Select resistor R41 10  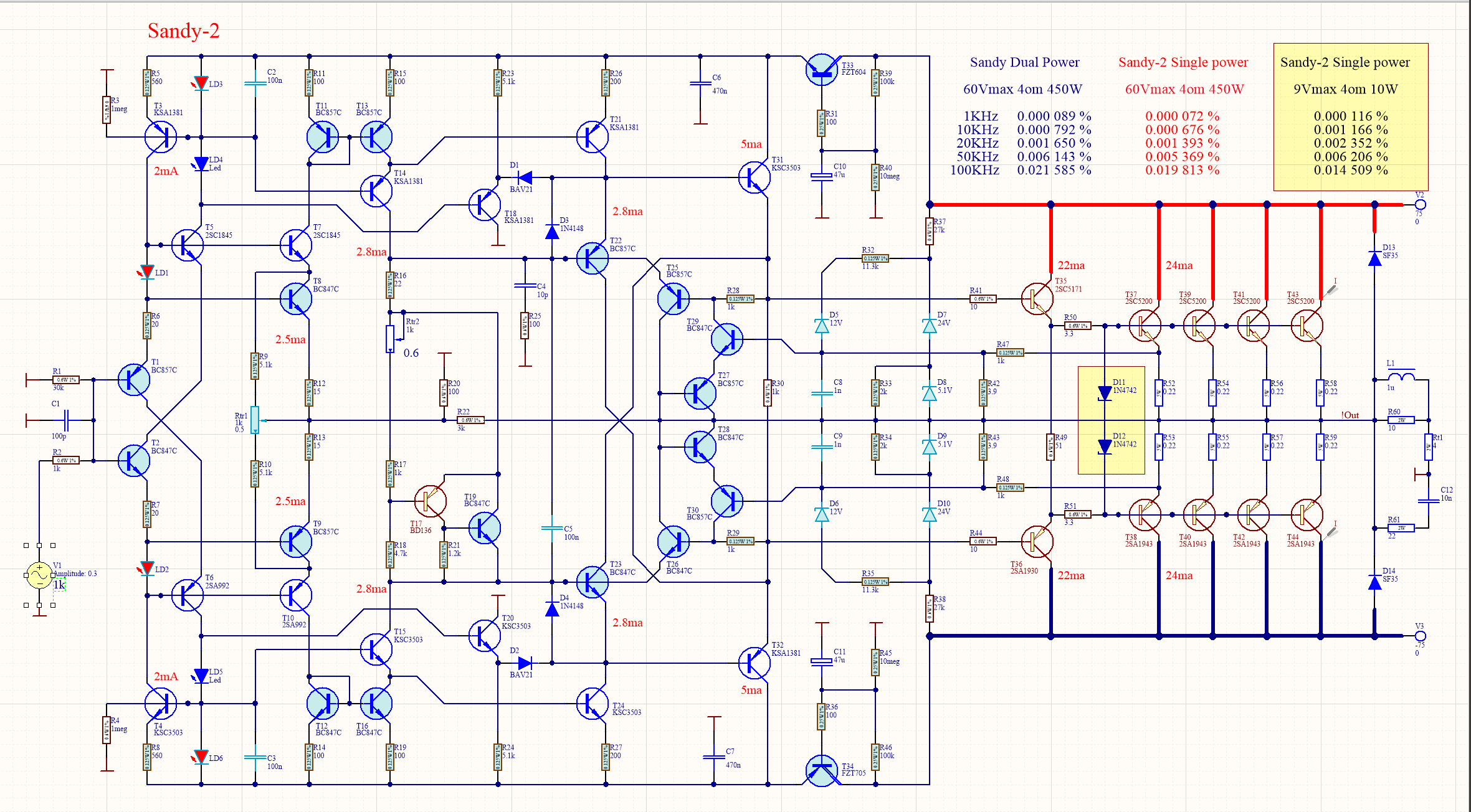click(x=983, y=299)
